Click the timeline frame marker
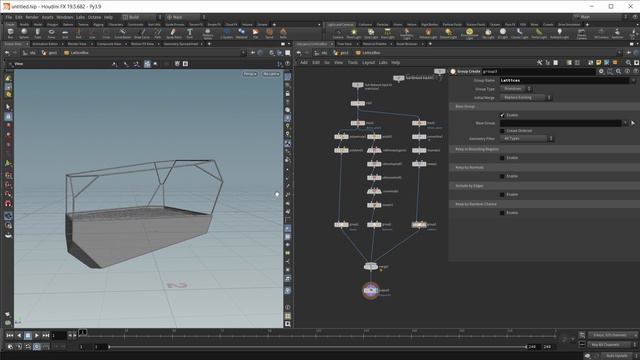 point(83,333)
